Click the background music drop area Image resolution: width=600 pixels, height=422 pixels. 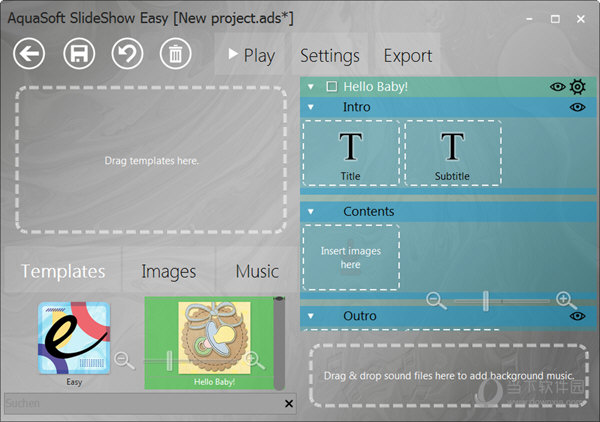[449, 376]
